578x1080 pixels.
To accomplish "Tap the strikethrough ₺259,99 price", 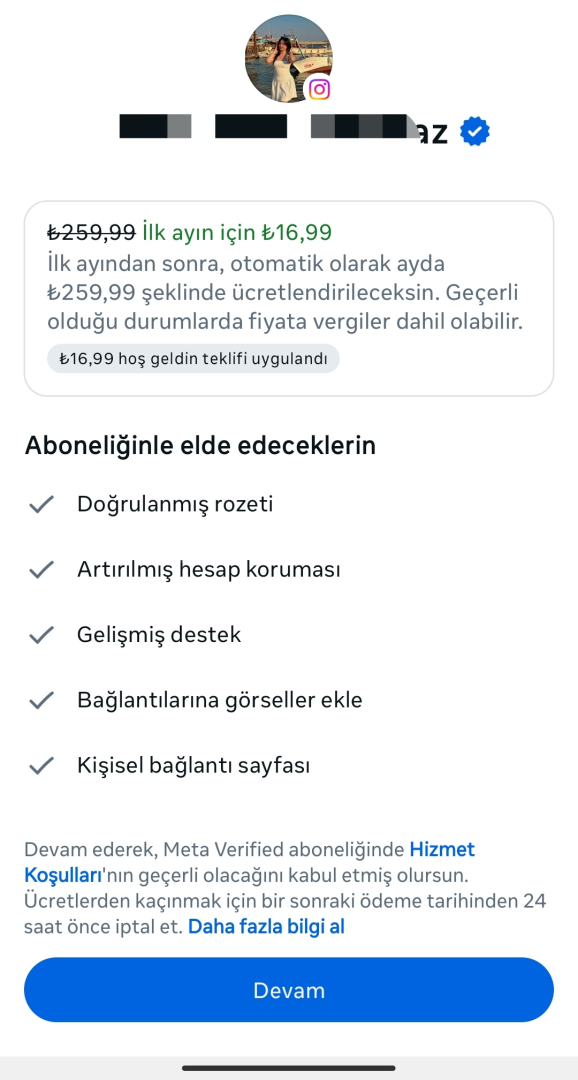I will click(x=91, y=232).
